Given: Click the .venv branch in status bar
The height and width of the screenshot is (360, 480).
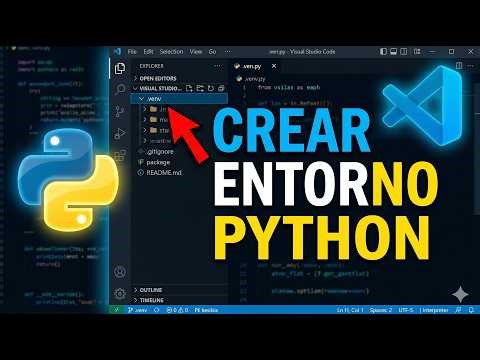Looking at the screenshot, I should (x=137, y=310).
